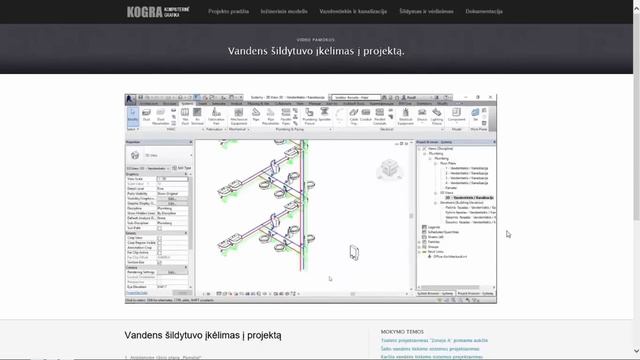
Task: Expand the Groups node in Project Browser
Action: (x=420, y=247)
